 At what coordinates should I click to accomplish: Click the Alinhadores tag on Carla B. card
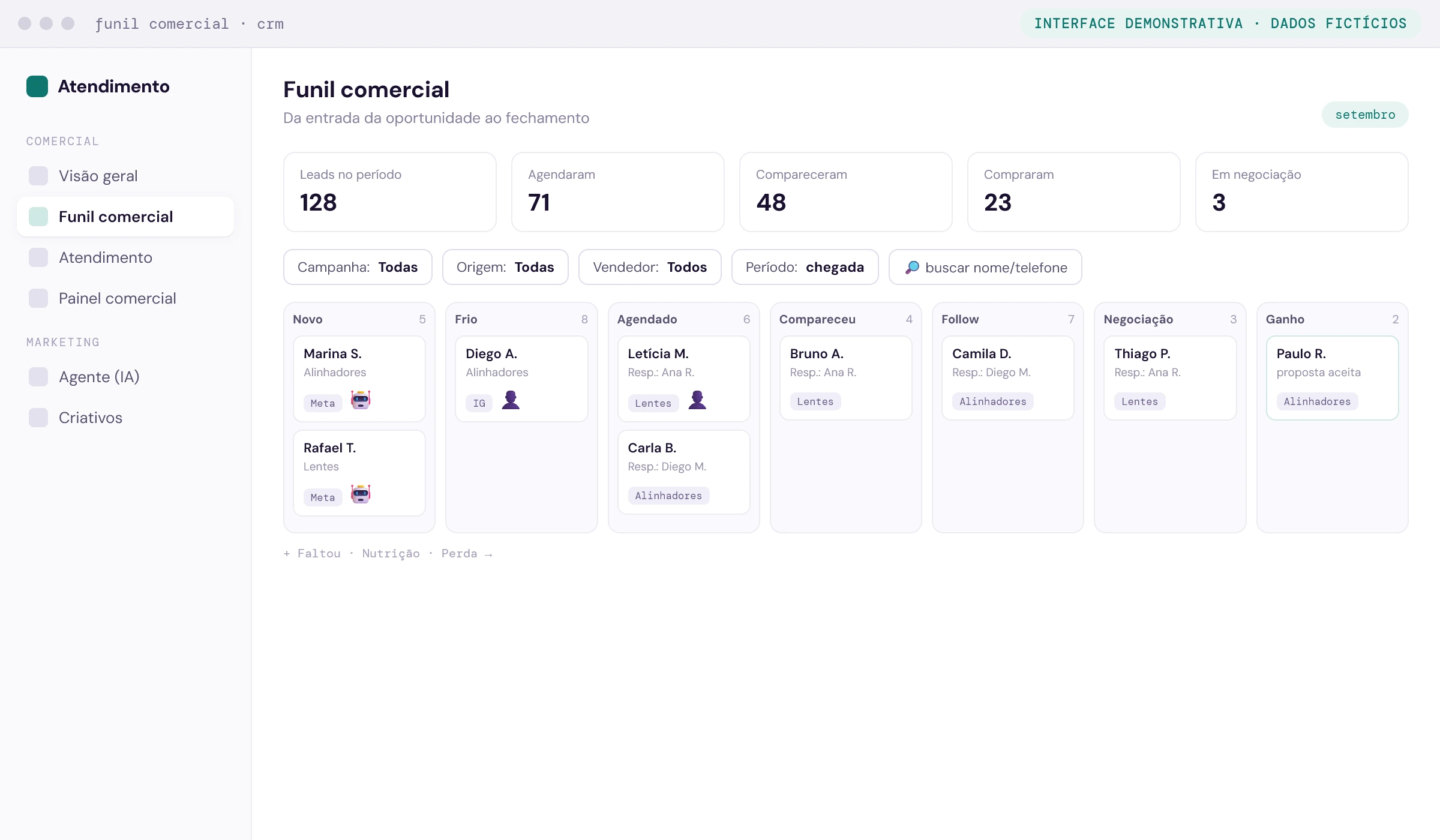coord(668,496)
